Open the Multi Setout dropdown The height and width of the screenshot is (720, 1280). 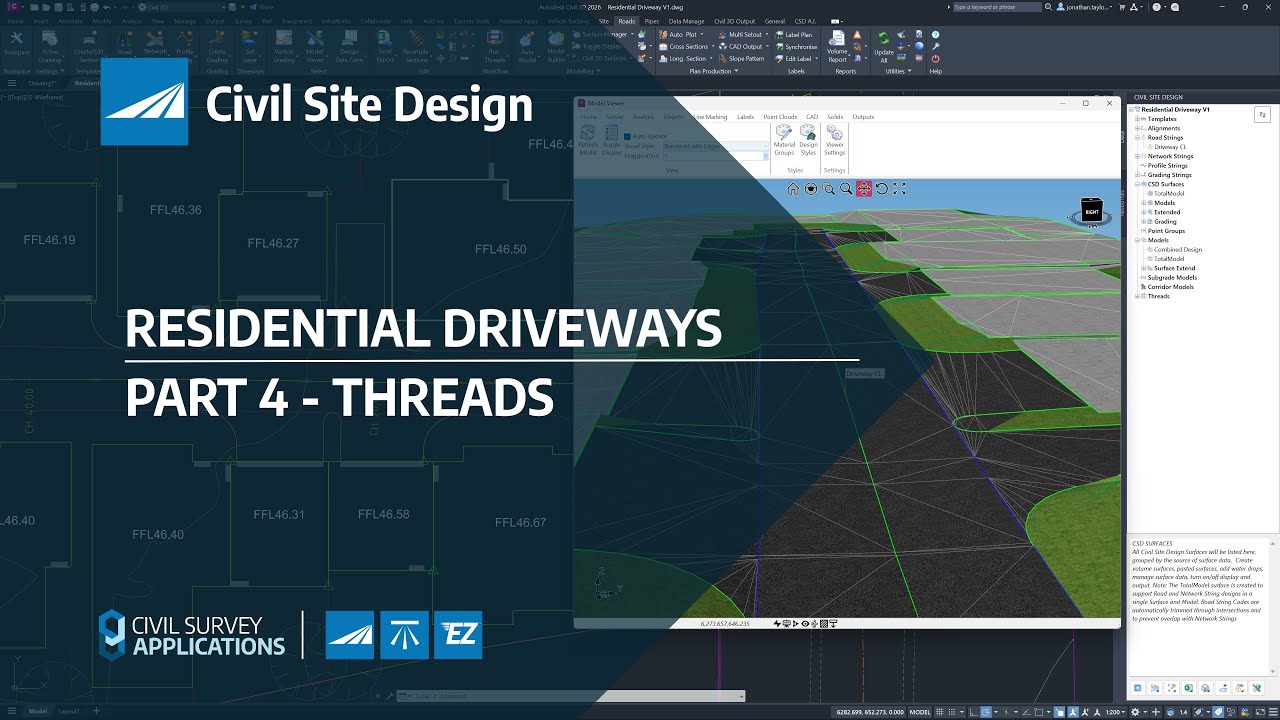[767, 35]
